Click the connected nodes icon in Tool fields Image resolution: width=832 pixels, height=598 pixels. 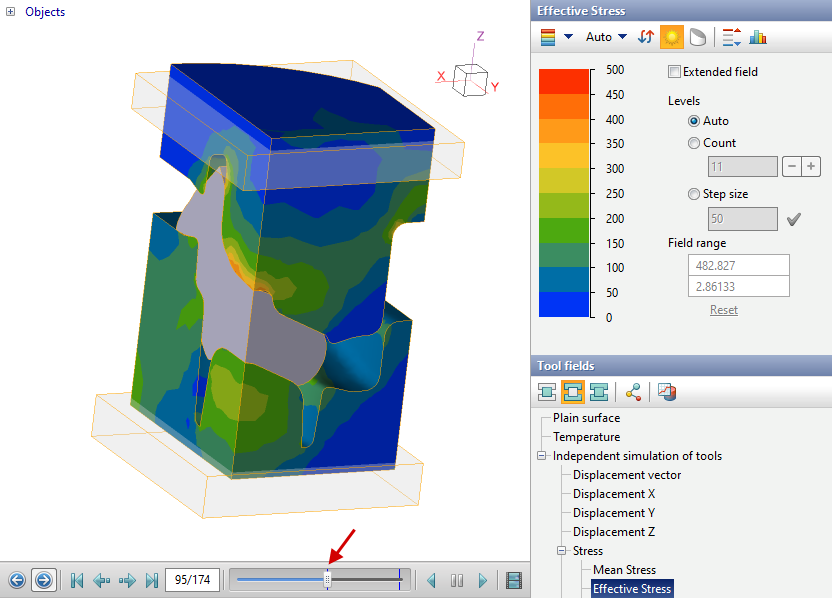634,392
